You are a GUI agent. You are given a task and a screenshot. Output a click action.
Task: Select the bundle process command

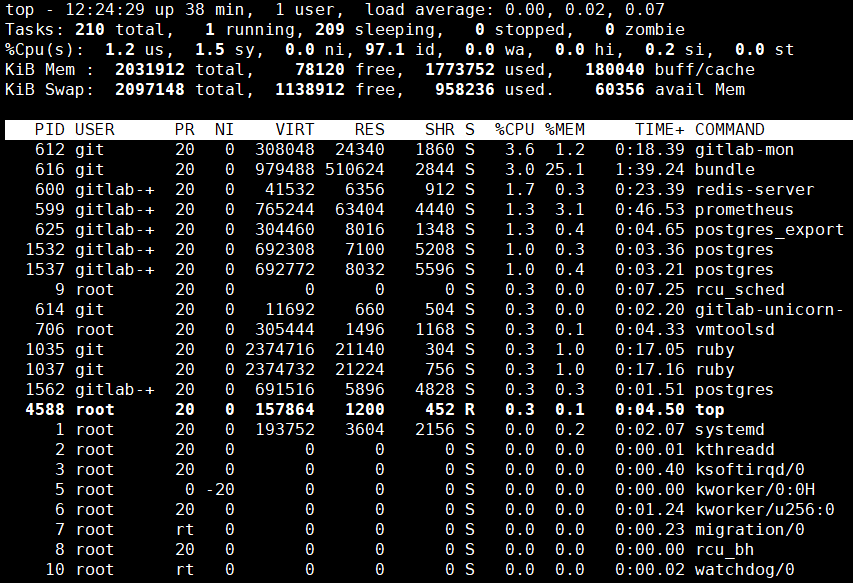pos(724,170)
